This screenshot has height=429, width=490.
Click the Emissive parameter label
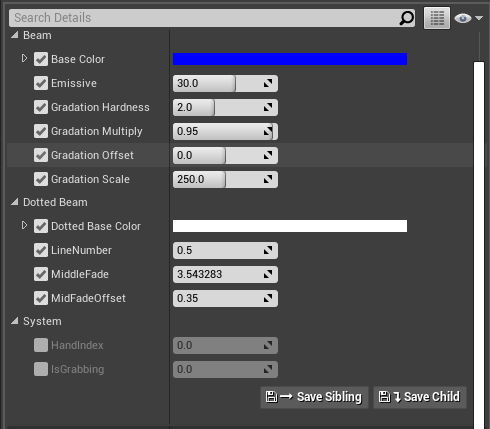point(74,83)
